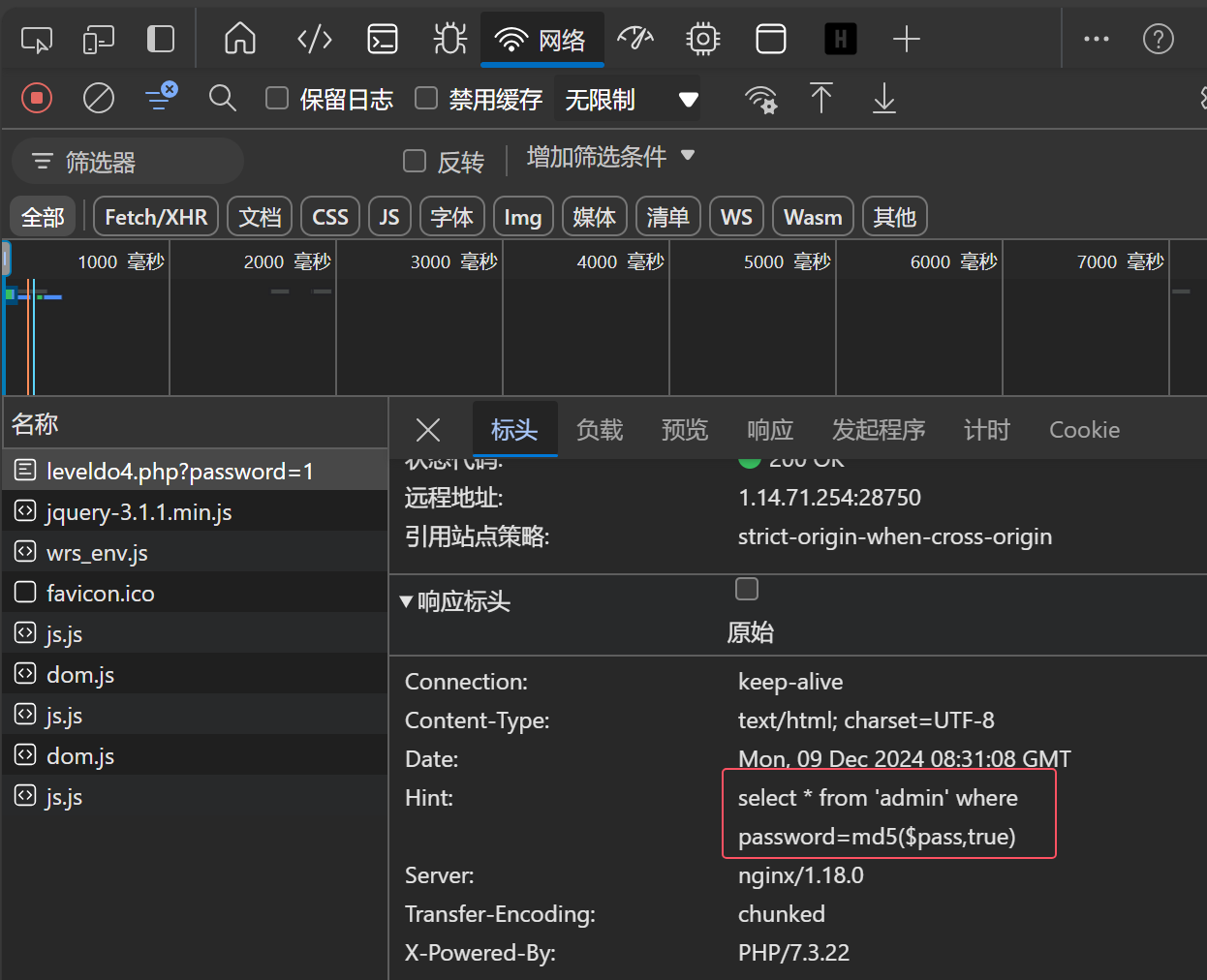Viewport: 1207px width, 980px height.
Task: Select request leveldo4.php?password=1
Action: 195,471
